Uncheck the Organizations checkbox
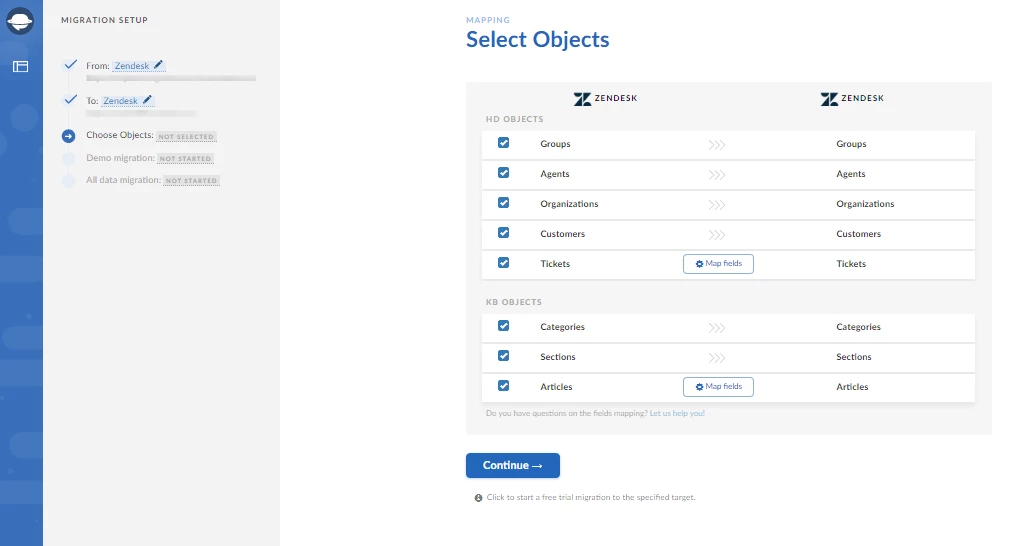Viewport: 1034px width, 546px height. [504, 203]
